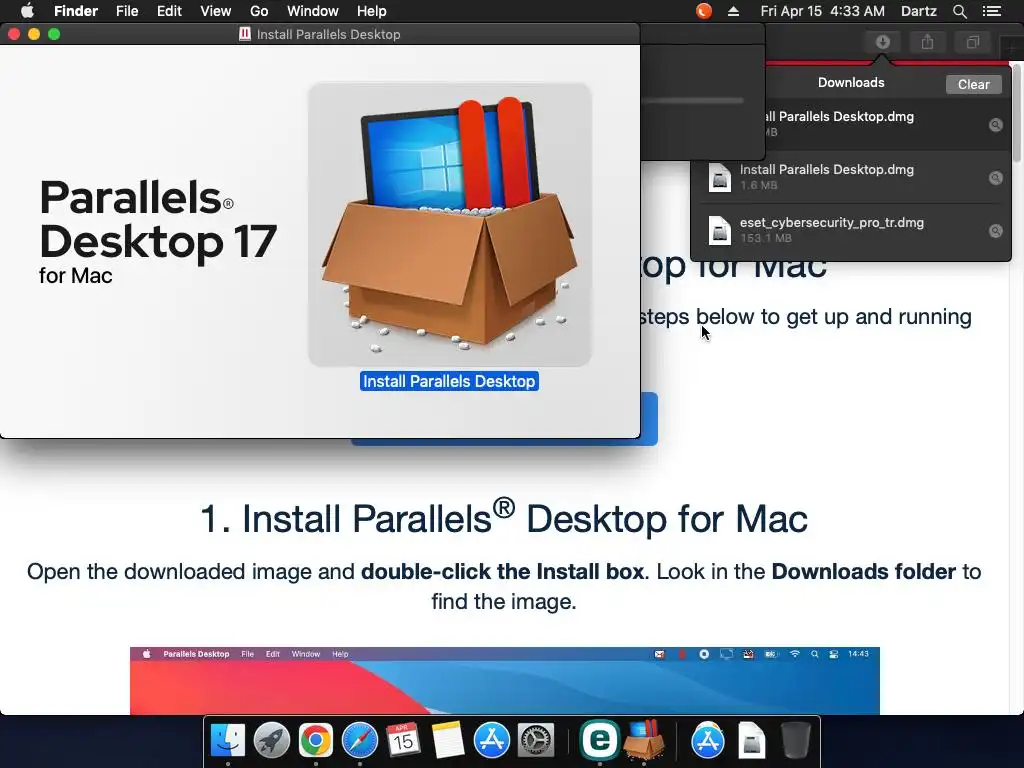The height and width of the screenshot is (768, 1024).
Task: Zoom the Install Parallels Desktop window
Action: click(54, 34)
